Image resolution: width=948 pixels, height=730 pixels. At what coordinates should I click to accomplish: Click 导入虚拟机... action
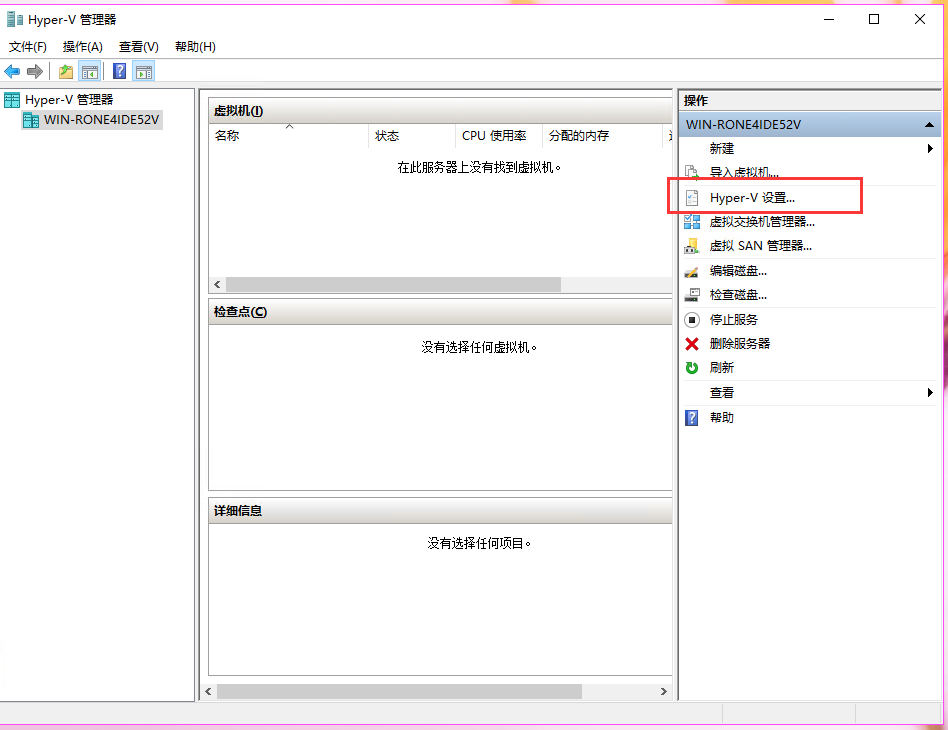coord(744,172)
